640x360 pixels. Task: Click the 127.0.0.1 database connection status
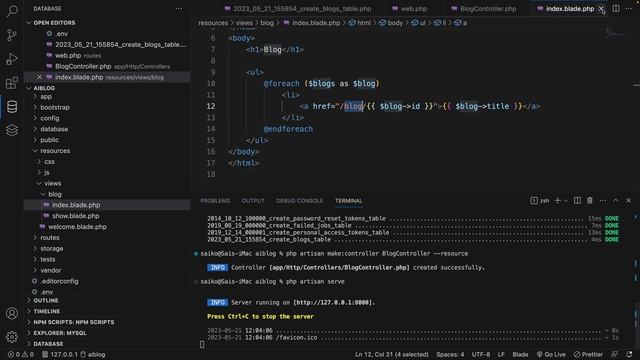[60, 354]
